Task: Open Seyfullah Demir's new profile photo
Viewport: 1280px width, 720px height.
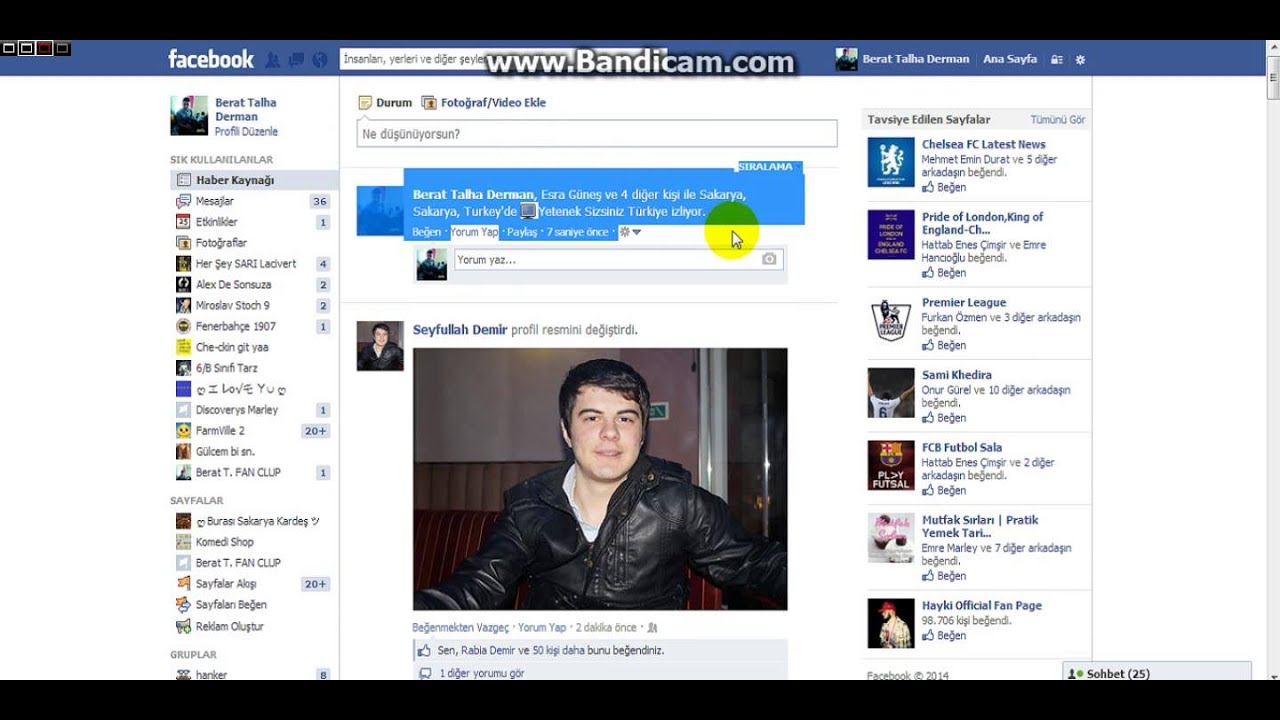Action: click(600, 479)
